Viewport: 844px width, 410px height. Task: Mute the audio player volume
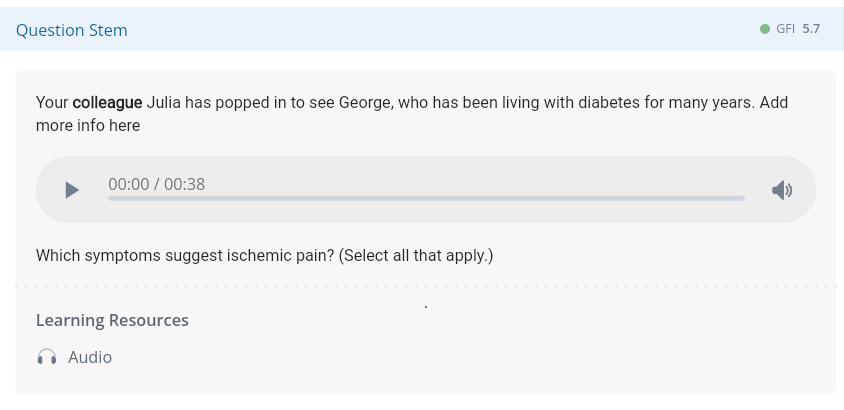(x=782, y=190)
